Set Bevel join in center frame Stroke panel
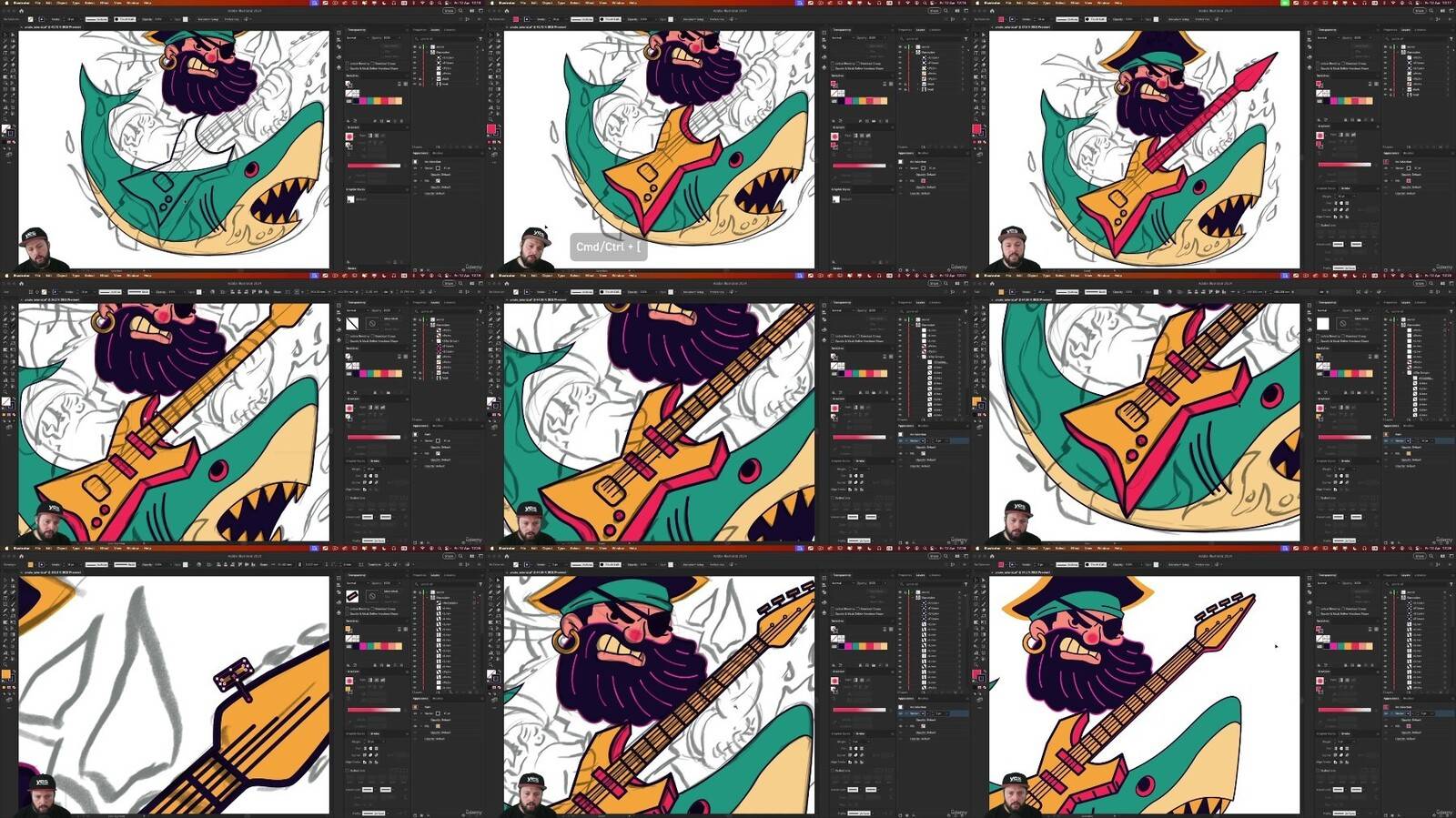 click(862, 482)
